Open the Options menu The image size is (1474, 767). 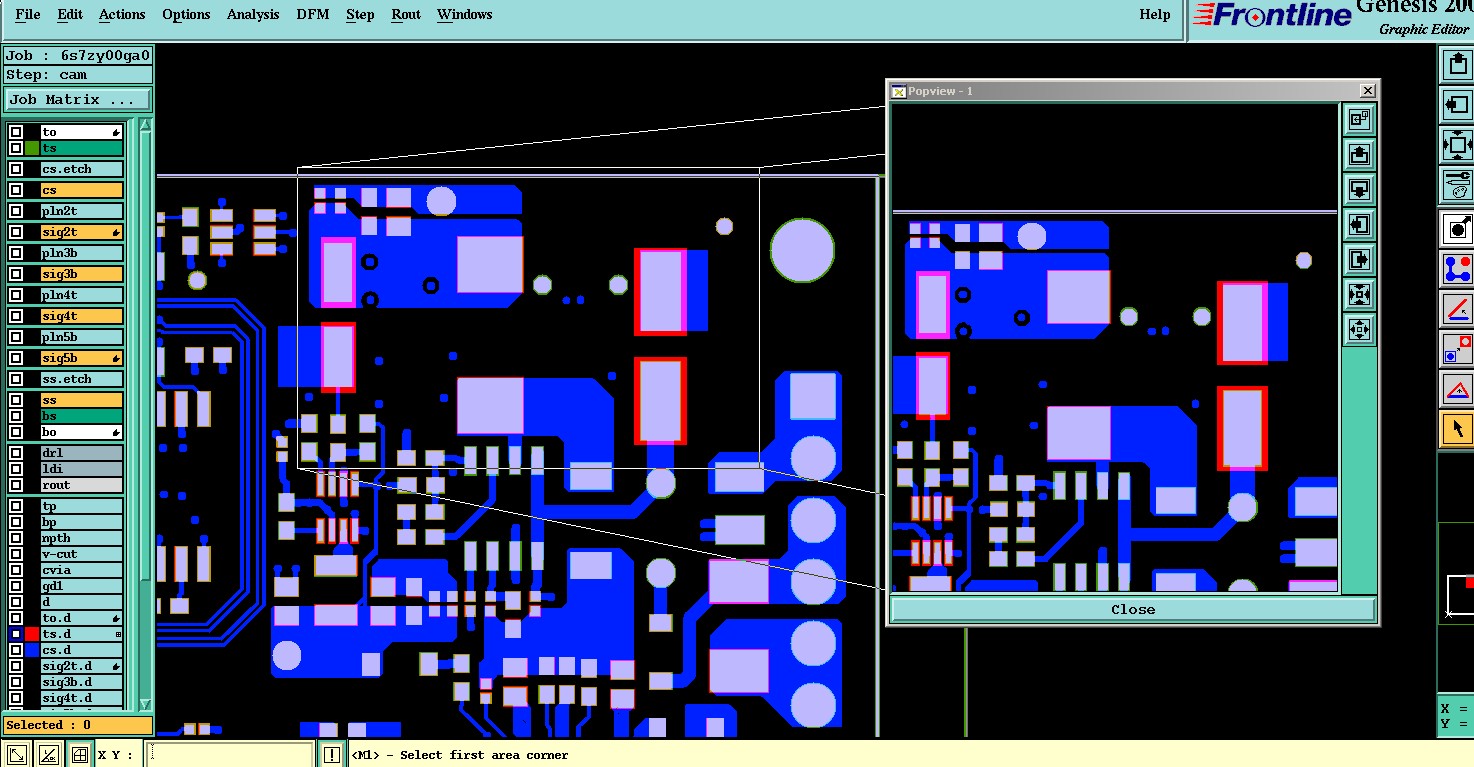click(186, 14)
